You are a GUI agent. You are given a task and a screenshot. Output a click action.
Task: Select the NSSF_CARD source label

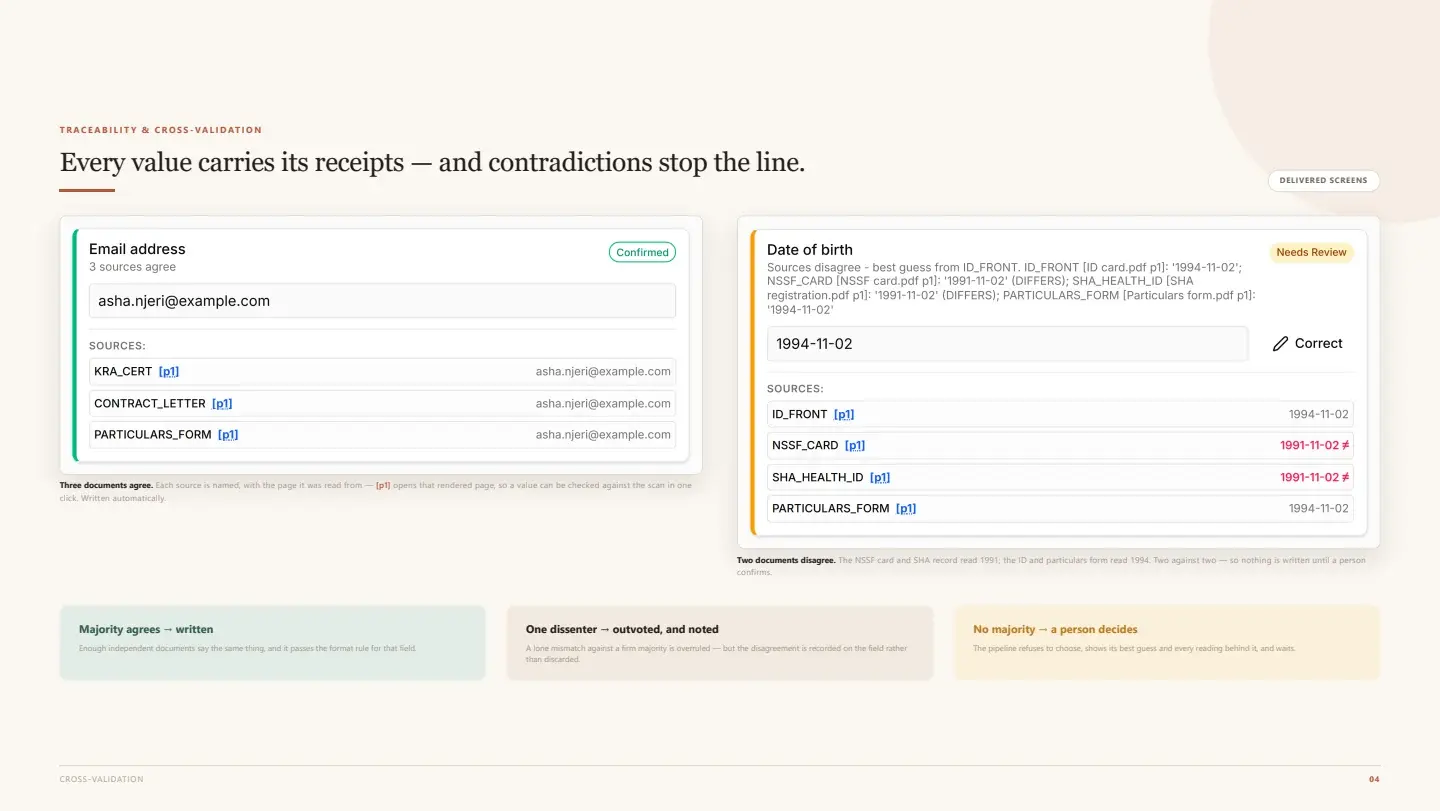[805, 445]
